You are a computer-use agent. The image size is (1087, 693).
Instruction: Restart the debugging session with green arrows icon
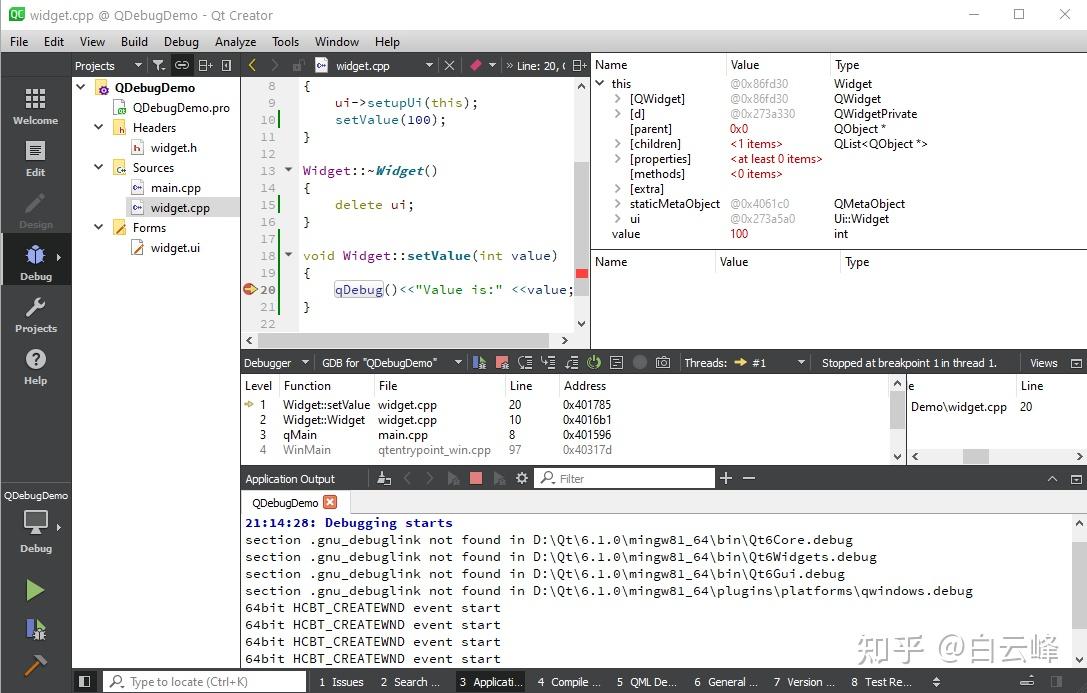tap(594, 362)
